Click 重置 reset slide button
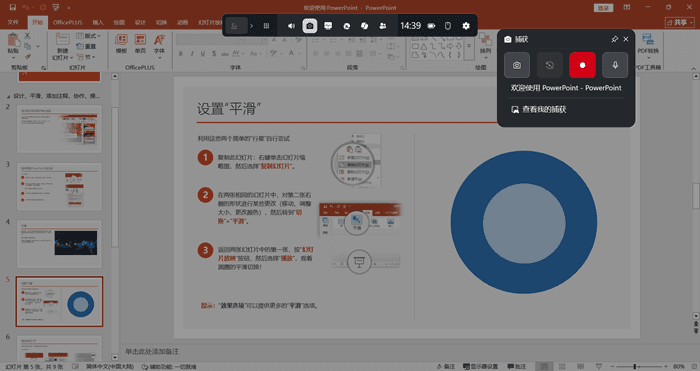The width and height of the screenshot is (700, 371). coord(87,46)
